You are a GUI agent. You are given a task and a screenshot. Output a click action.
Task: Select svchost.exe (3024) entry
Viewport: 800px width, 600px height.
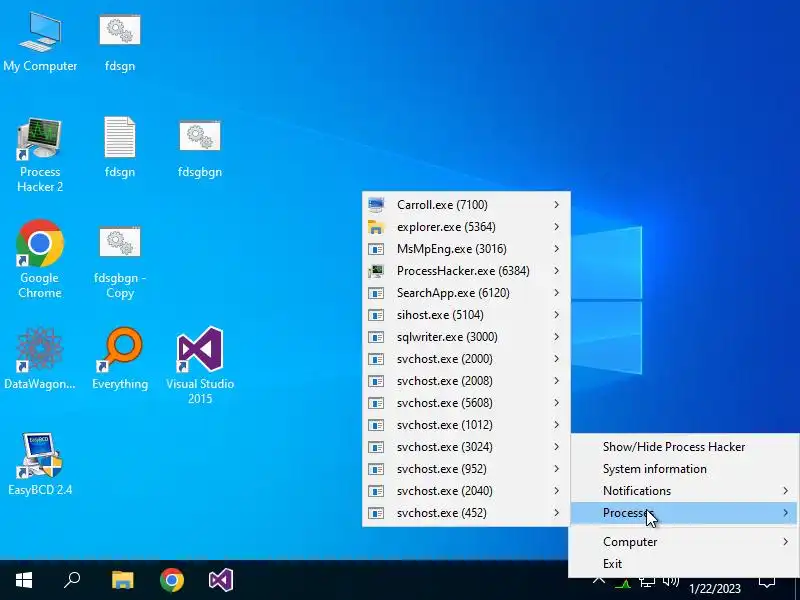[x=466, y=446]
